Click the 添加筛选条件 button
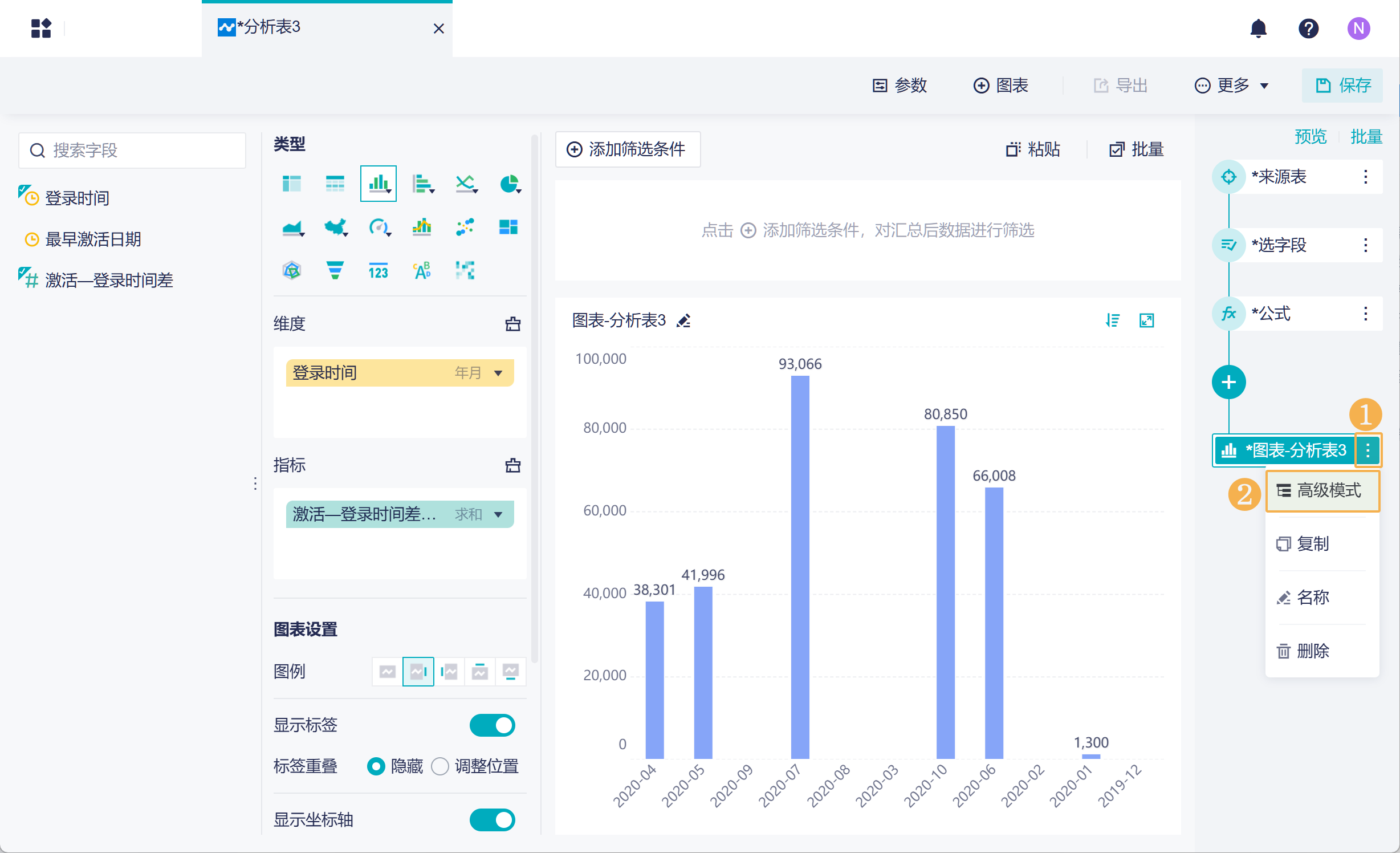The width and height of the screenshot is (1400, 853). [627, 149]
